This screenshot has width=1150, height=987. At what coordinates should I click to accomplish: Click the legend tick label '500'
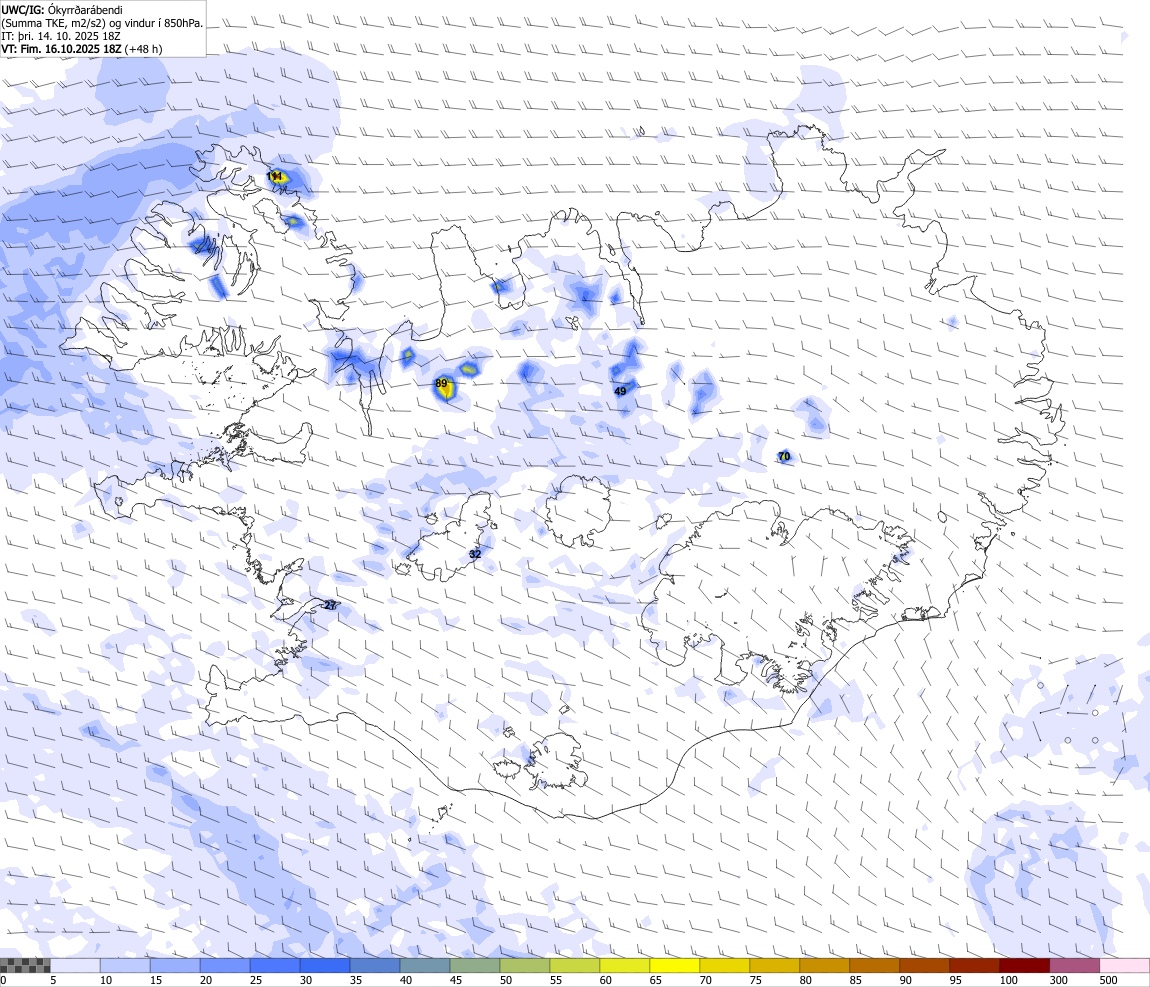[x=1108, y=980]
